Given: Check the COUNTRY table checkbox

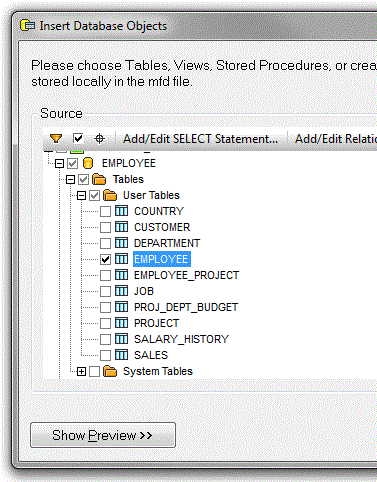Looking at the screenshot, I should point(105,211).
